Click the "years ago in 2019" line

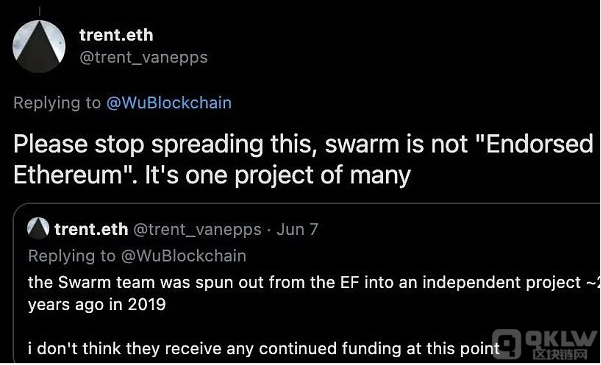(97, 304)
